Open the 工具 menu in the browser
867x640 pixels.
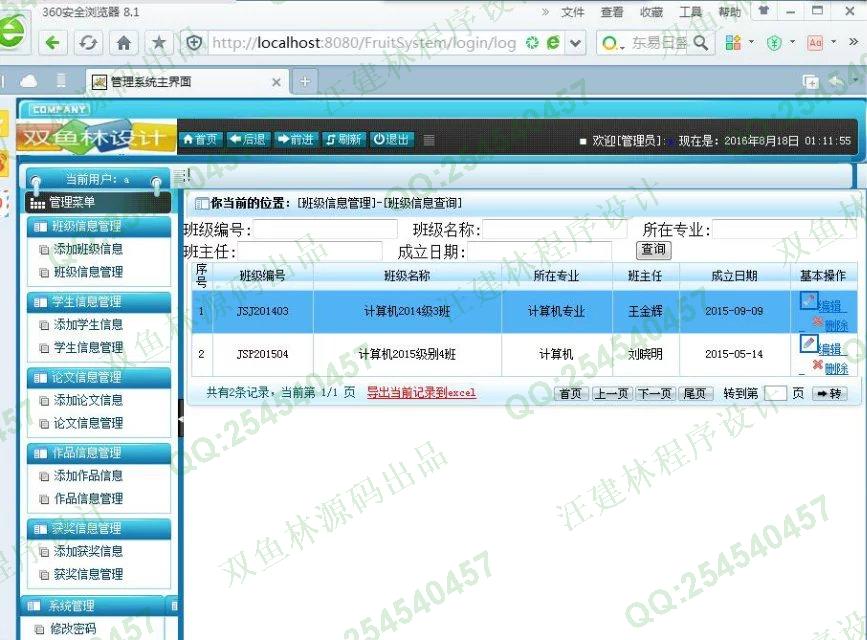click(x=690, y=12)
